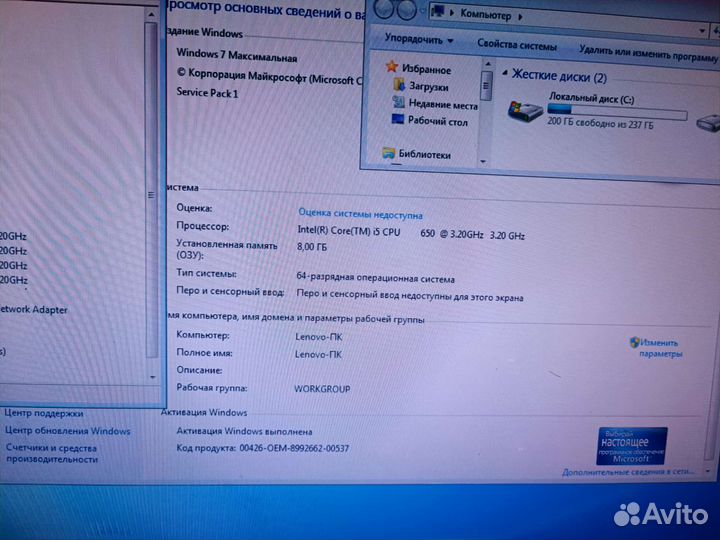Open the Упорядочить dropdown menu
Image resolution: width=720 pixels, height=540 pixels.
click(418, 39)
